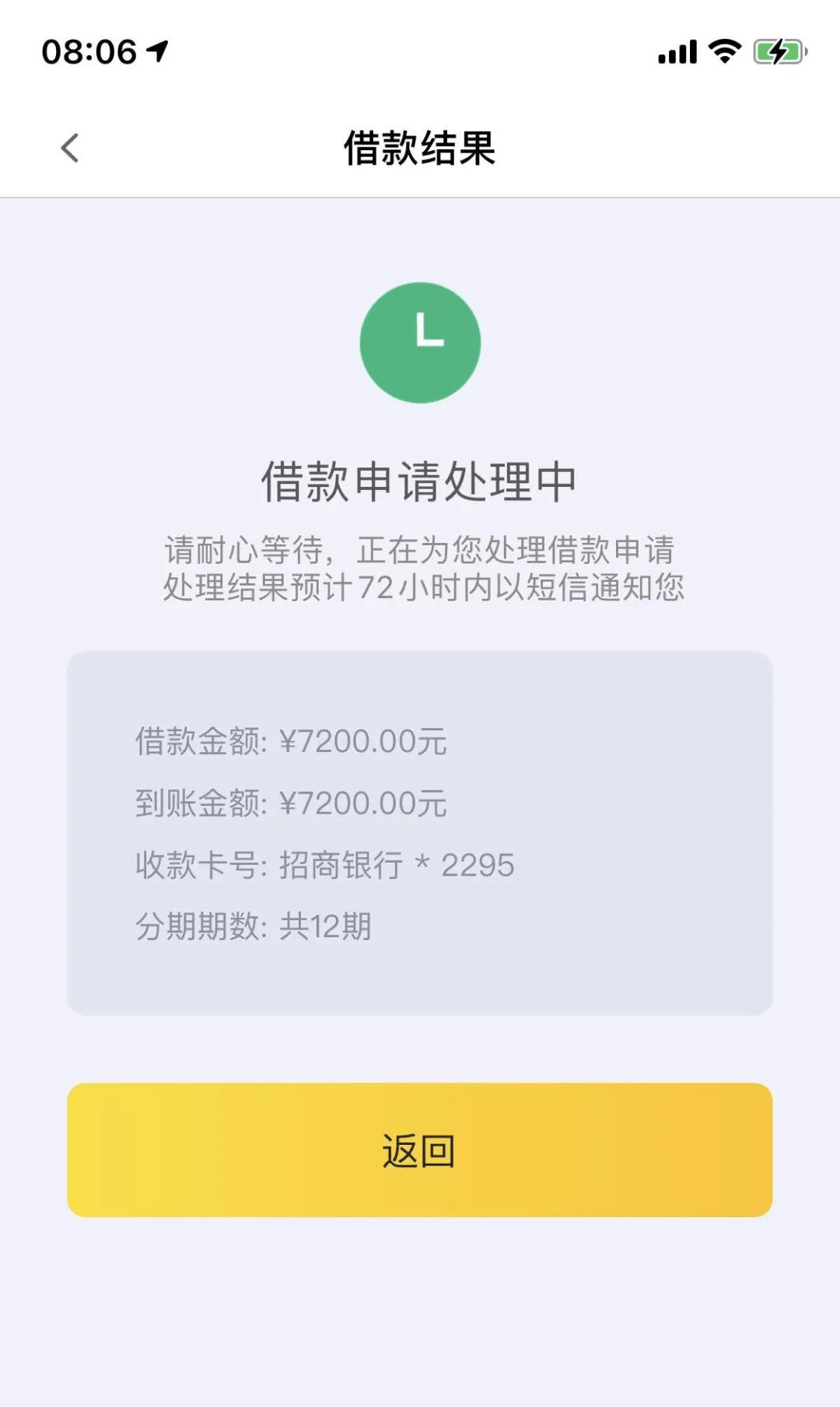This screenshot has height=1407, width=840.
Task: Tap the 请耐心等待 notice text
Action: pos(420,550)
